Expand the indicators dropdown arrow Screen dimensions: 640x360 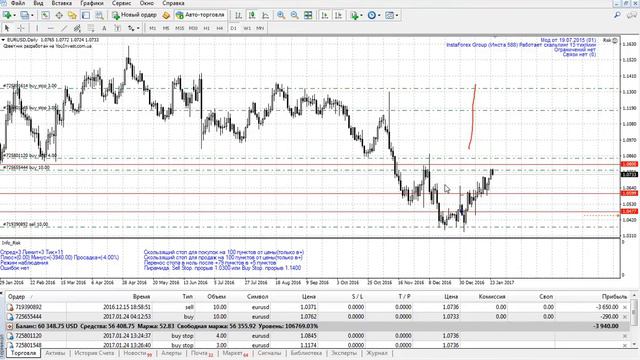362,16
